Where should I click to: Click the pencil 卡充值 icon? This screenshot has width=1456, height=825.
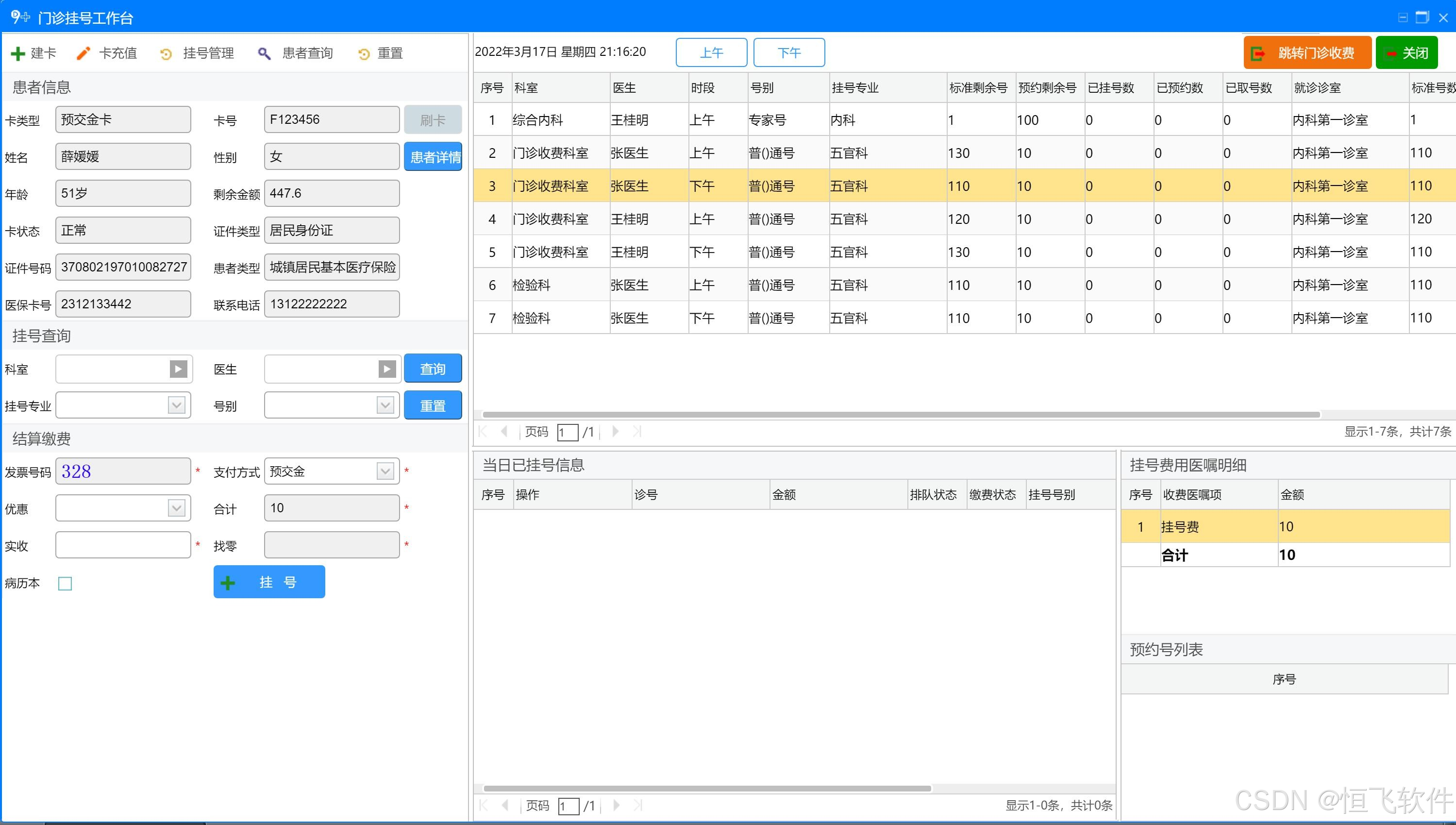pyautogui.click(x=84, y=53)
